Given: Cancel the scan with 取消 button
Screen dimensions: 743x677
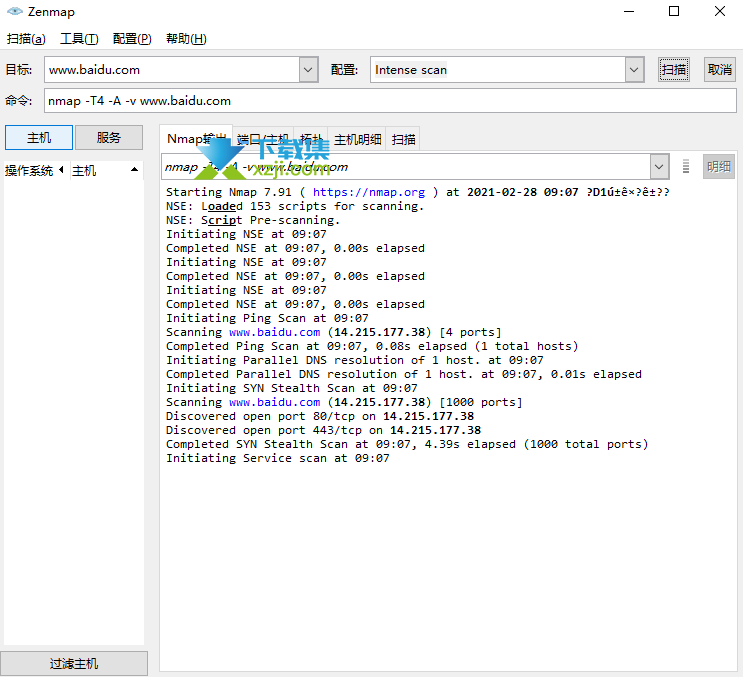Looking at the screenshot, I should [719, 70].
